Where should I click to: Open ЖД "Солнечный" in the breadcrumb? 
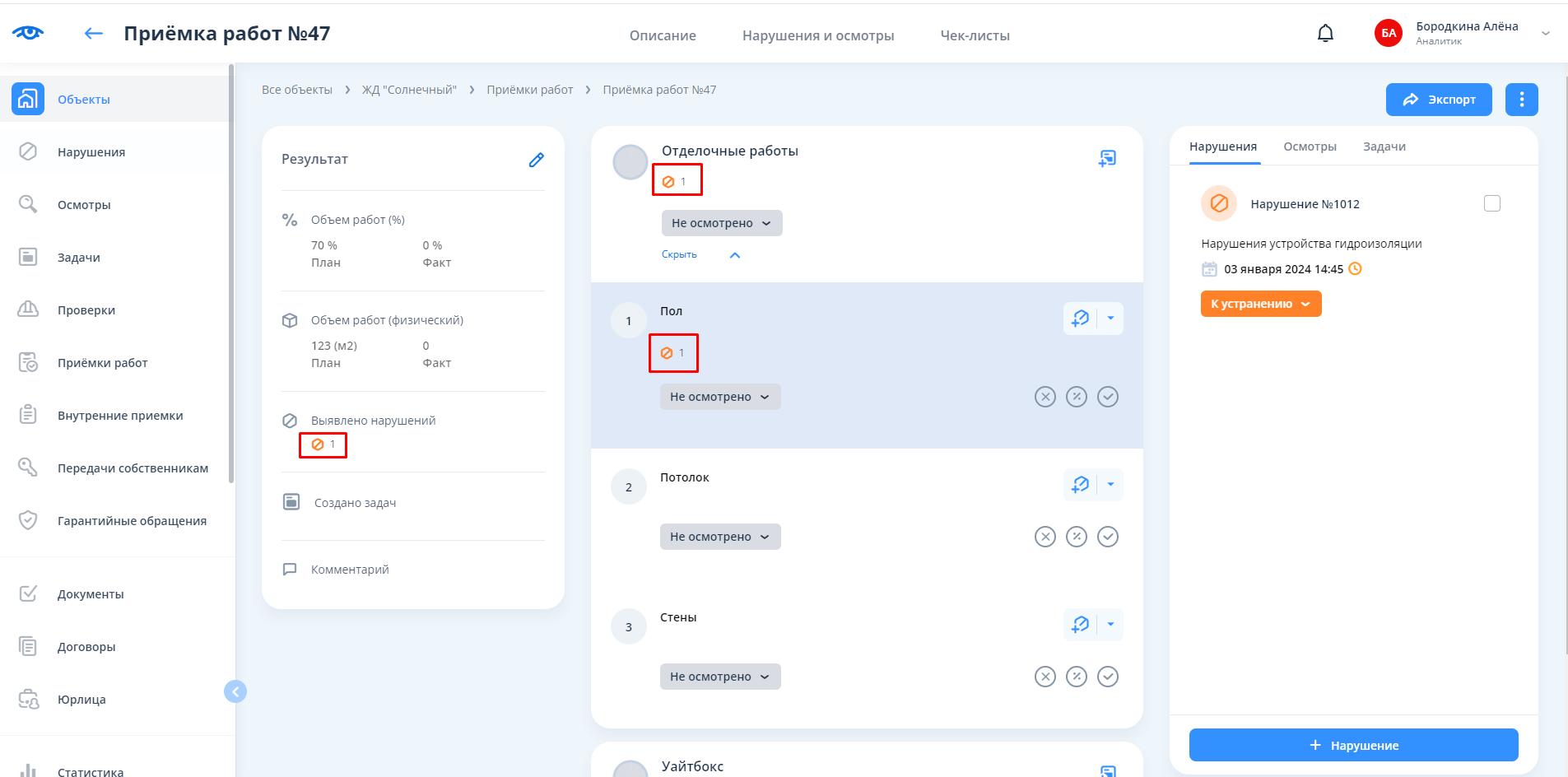click(409, 90)
